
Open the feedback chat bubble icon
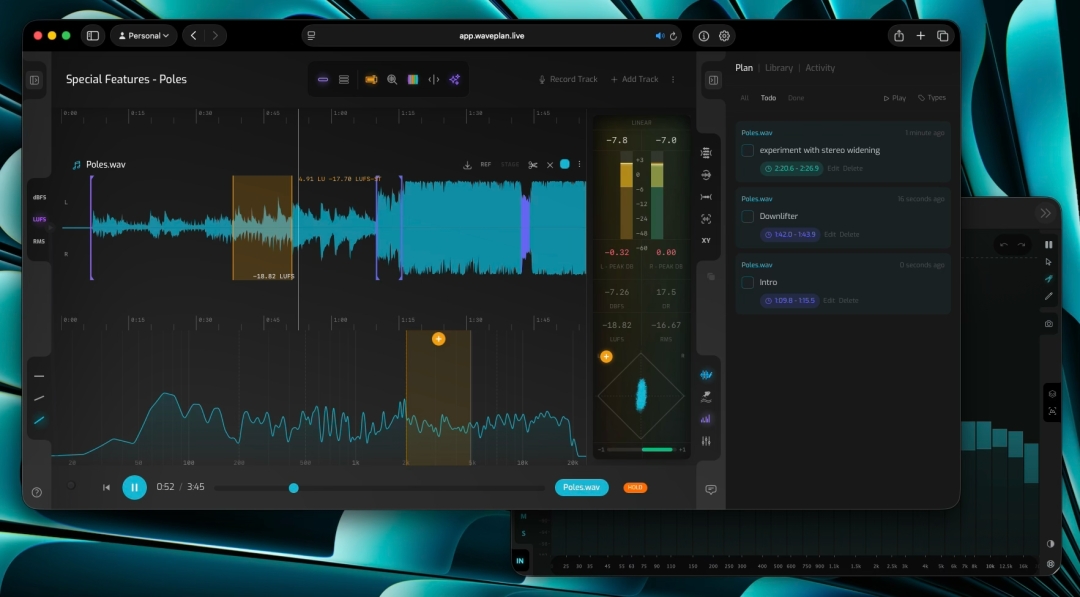click(x=711, y=490)
